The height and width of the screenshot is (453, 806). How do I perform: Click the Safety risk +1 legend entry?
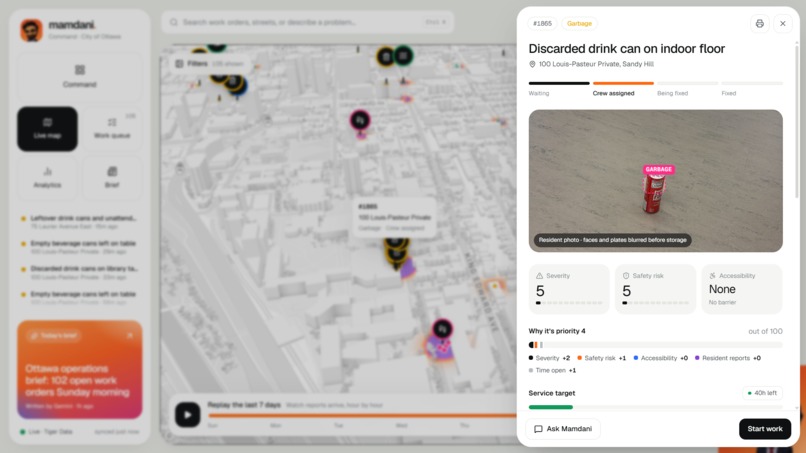[x=601, y=358]
